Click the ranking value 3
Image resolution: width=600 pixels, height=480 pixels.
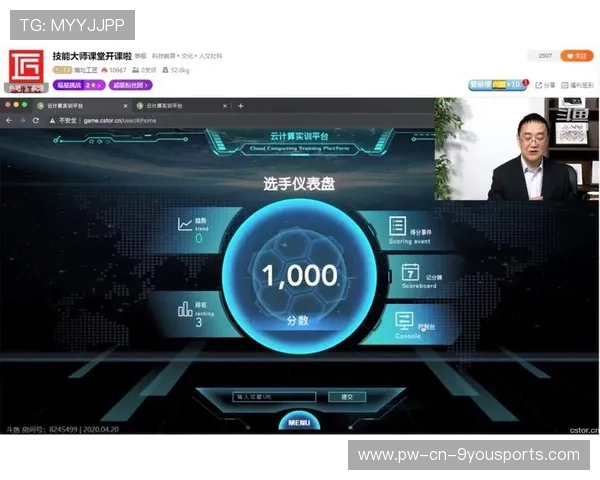click(199, 323)
